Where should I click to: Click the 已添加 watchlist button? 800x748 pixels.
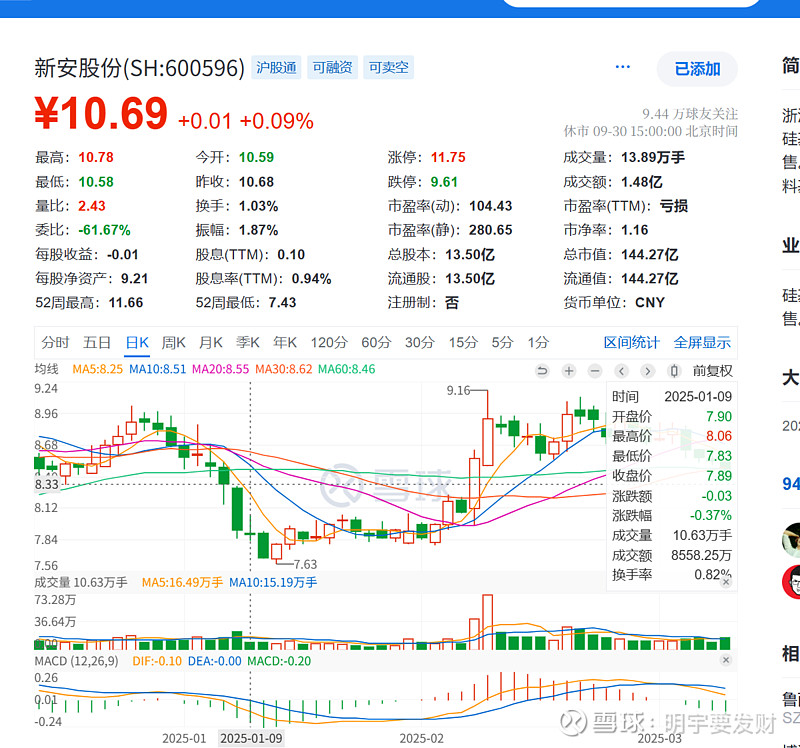[x=697, y=68]
